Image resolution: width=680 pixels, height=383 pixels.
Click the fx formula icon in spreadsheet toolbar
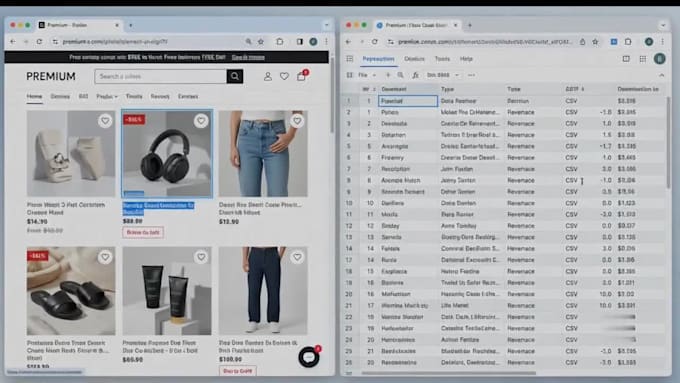[415, 75]
